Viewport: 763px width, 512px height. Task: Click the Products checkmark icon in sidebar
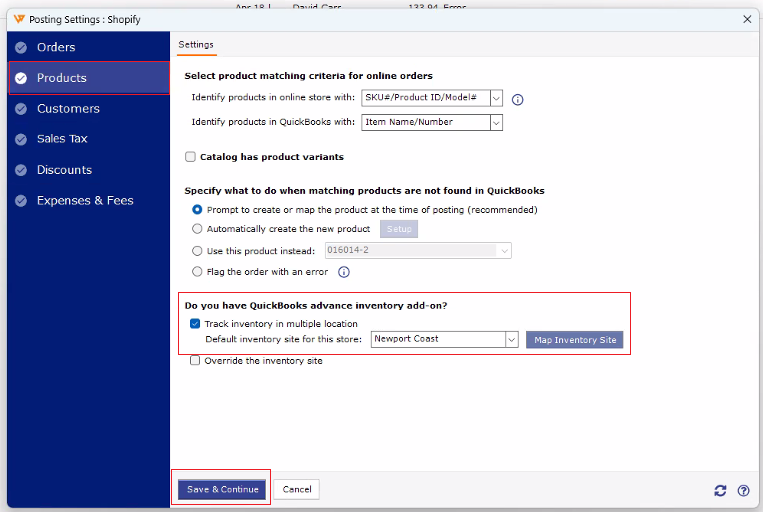click(x=21, y=78)
